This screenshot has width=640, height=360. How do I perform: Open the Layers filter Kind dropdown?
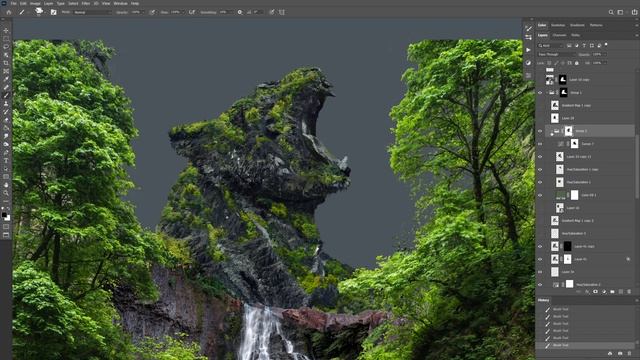[x=551, y=45]
